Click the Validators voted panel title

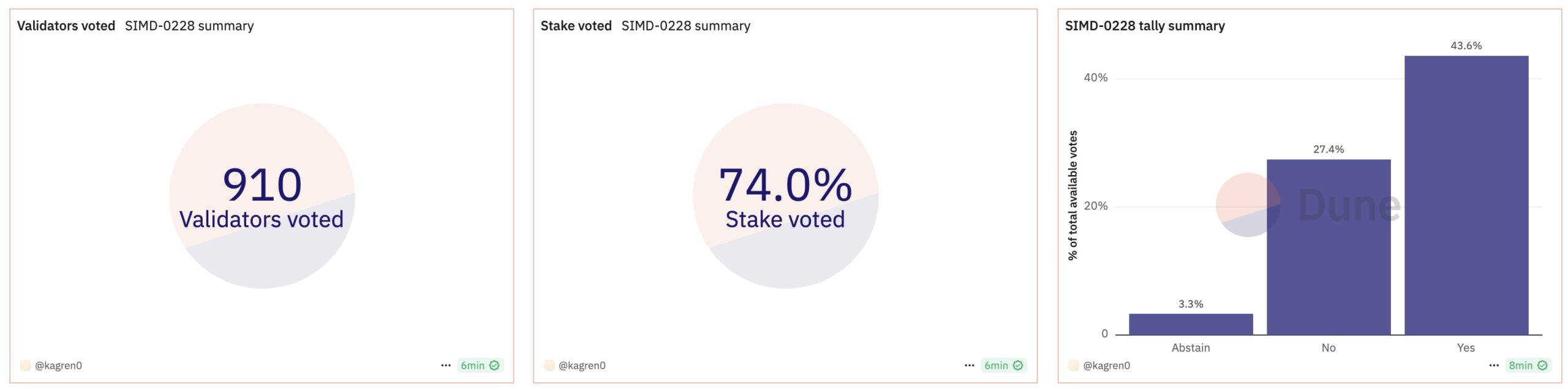[x=66, y=26]
